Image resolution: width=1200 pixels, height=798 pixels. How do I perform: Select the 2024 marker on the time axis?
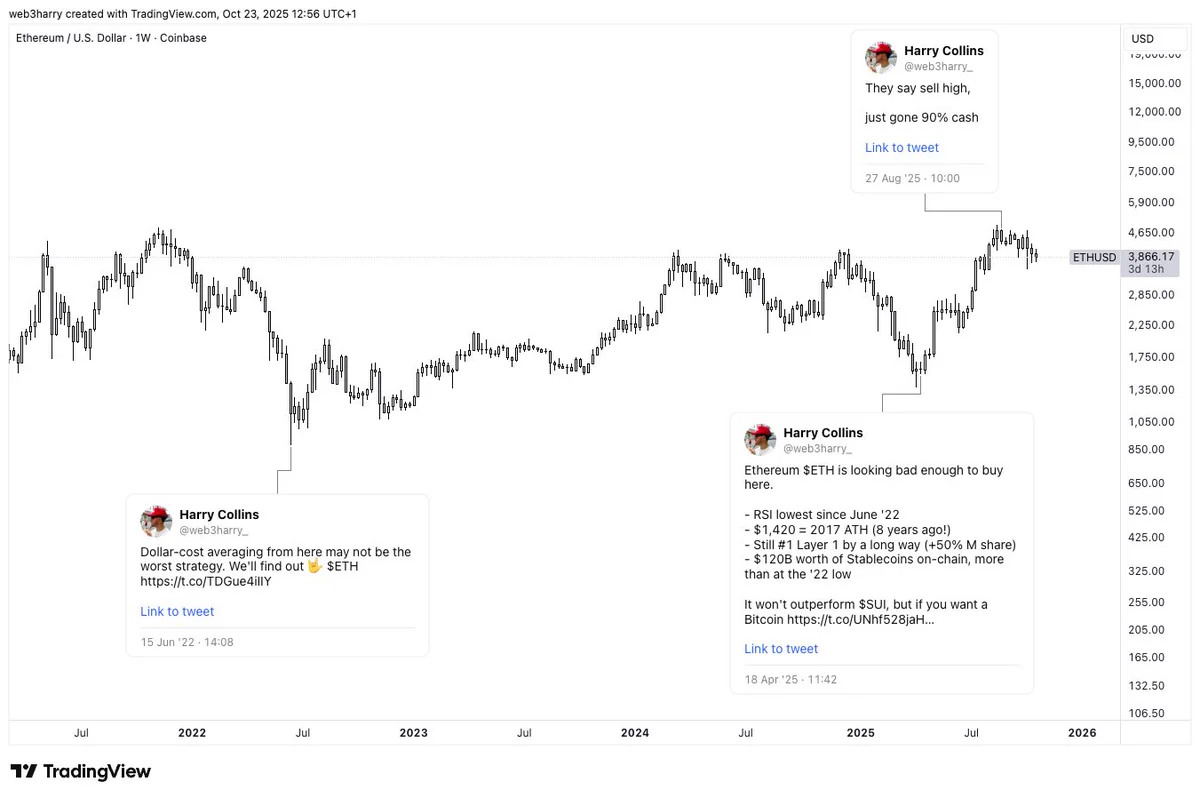(x=635, y=732)
